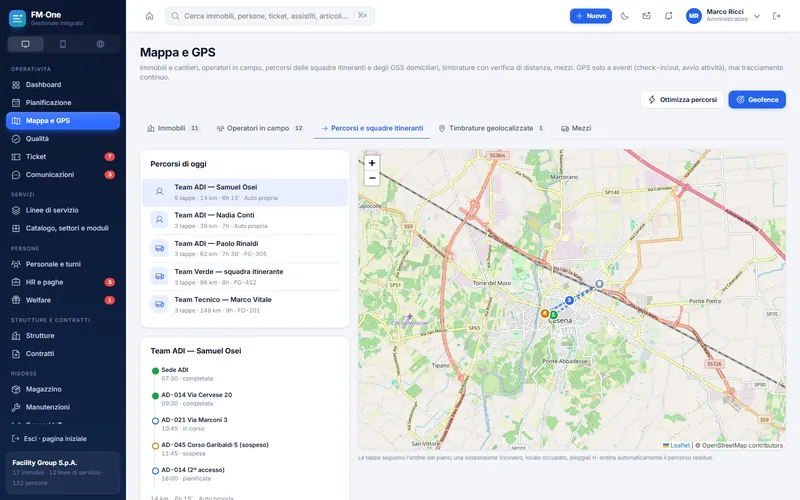800x500 pixels.
Task: Switch to Immobili tab
Action: click(173, 128)
